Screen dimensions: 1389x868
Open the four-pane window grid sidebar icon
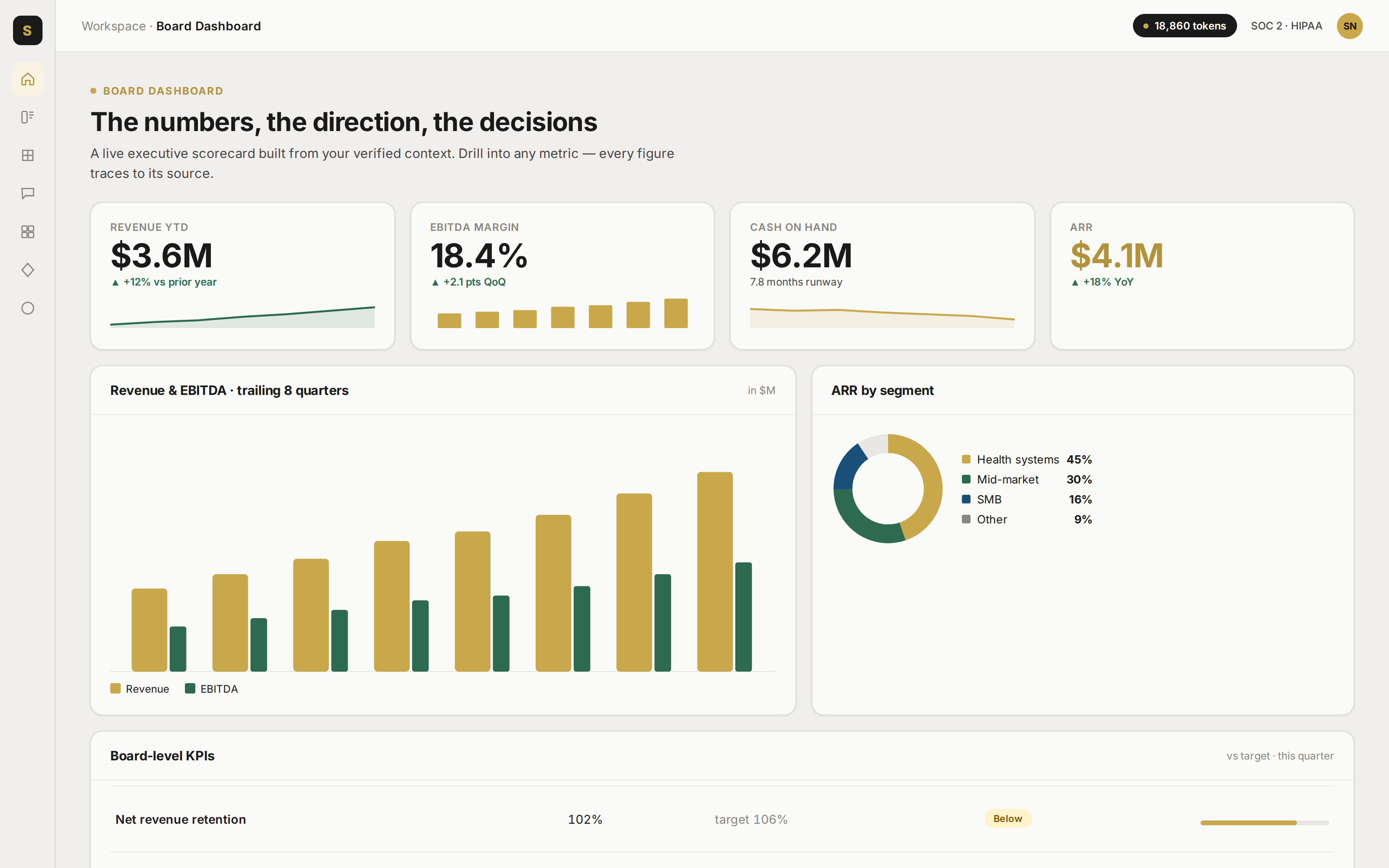coord(27,155)
